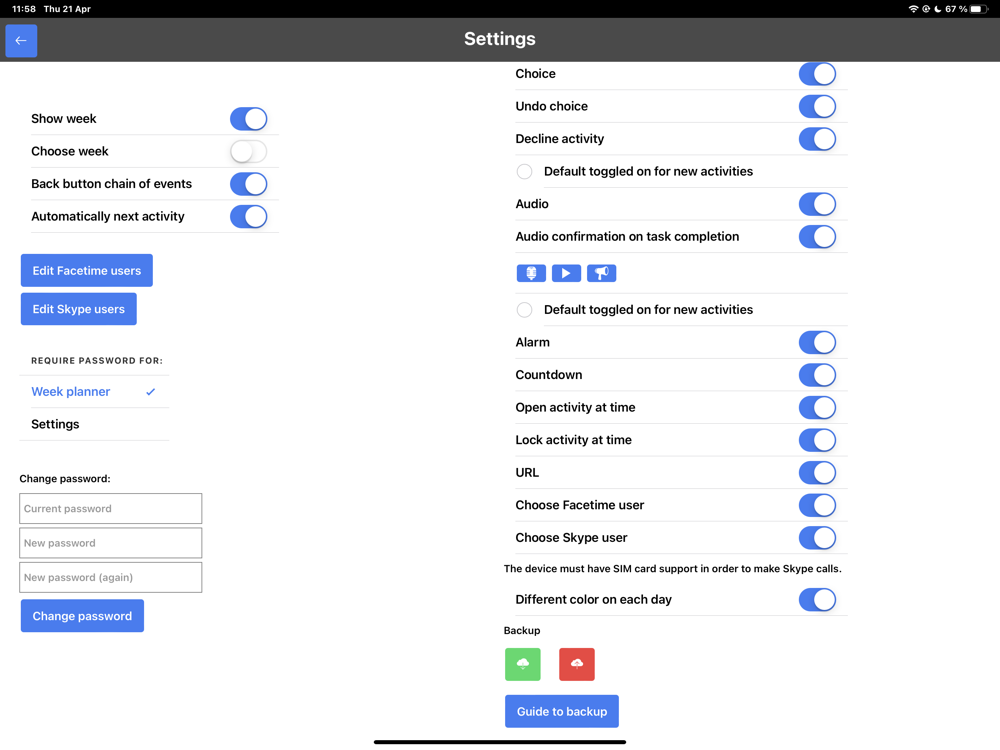Click the Change password button
The image size is (1000, 750).
tap(82, 616)
